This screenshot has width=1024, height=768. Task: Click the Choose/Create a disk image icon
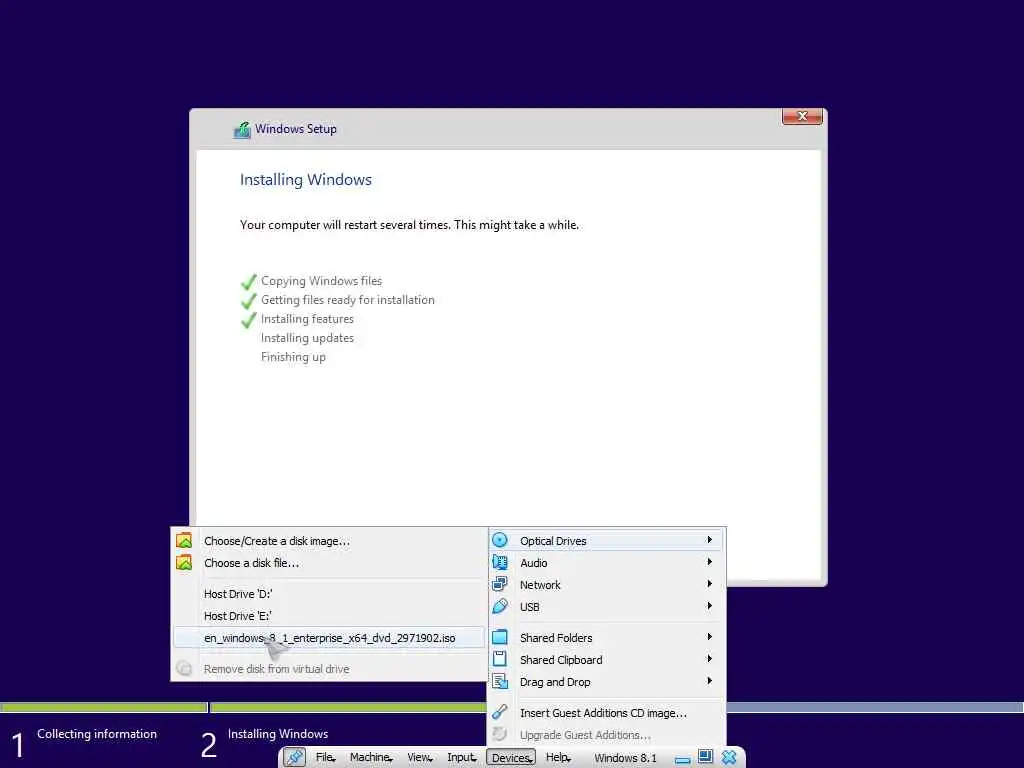(x=184, y=540)
